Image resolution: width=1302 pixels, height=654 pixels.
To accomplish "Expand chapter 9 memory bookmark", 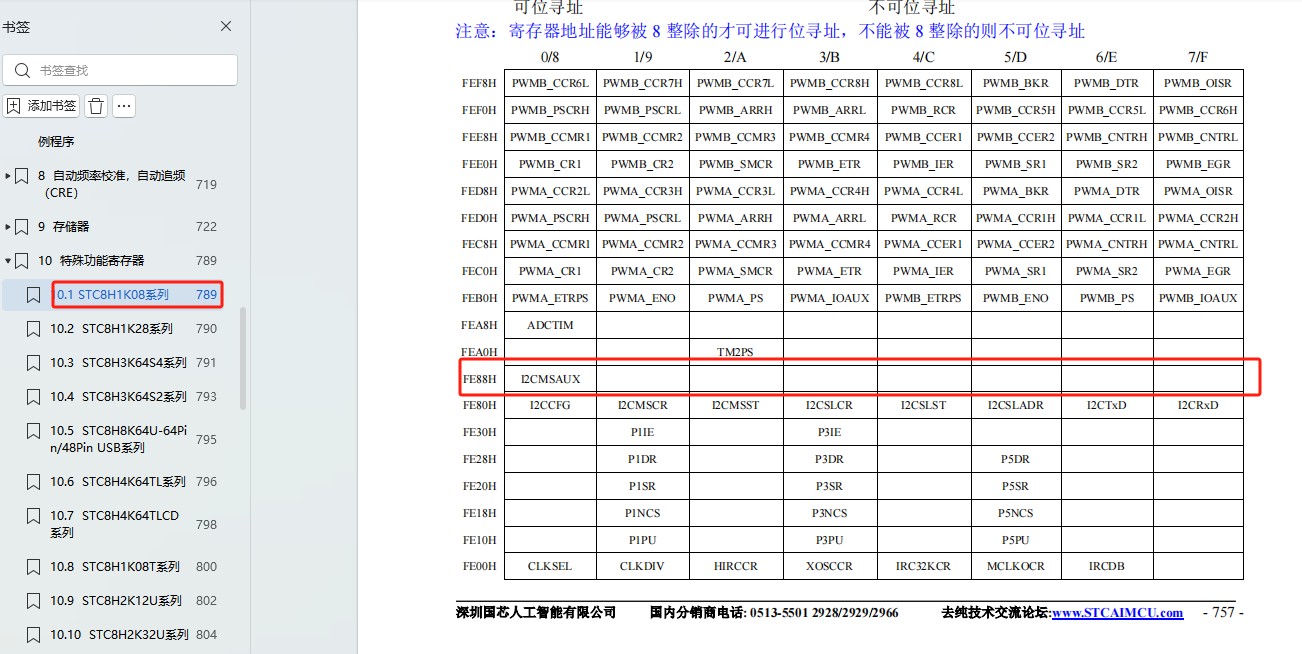I will point(8,226).
